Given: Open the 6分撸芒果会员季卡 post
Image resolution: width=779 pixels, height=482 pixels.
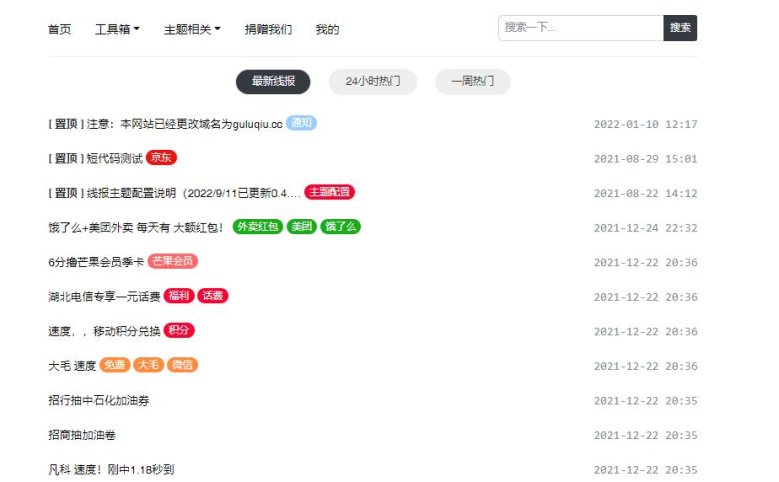Looking at the screenshot, I should pos(96,262).
